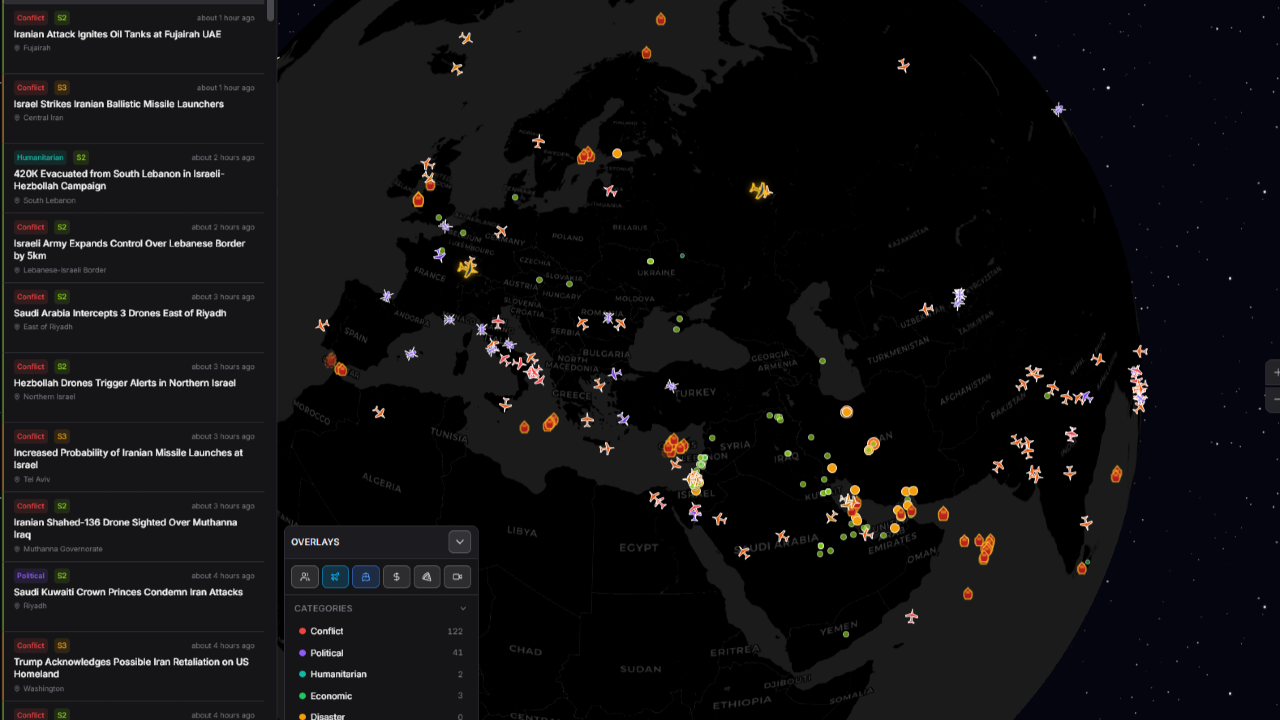This screenshot has width=1280, height=720.
Task: Click the Humanitarian tag on the evacuation article
Action: point(40,157)
